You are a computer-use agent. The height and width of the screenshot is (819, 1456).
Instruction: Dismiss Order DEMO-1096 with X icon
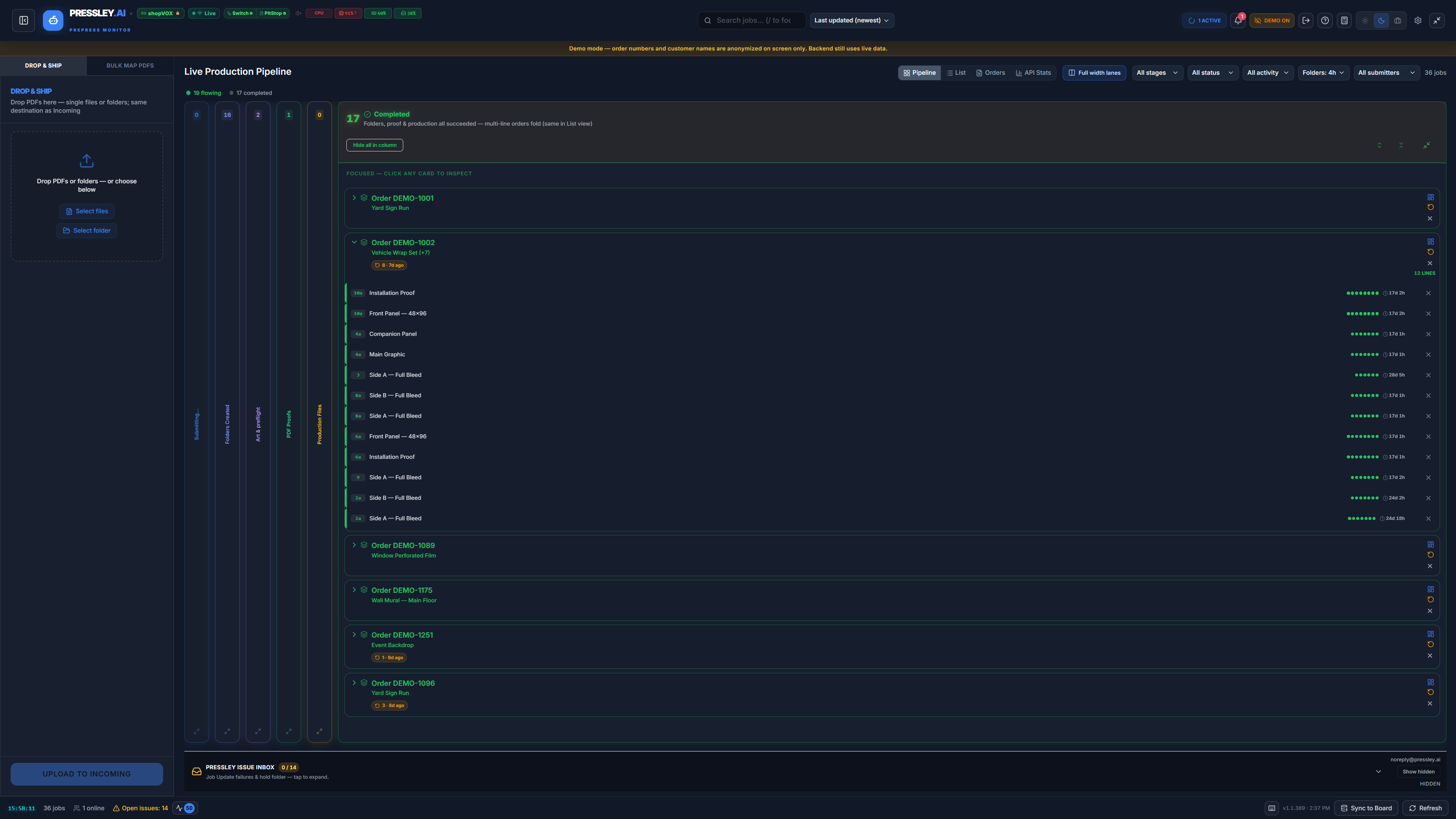click(x=1430, y=704)
